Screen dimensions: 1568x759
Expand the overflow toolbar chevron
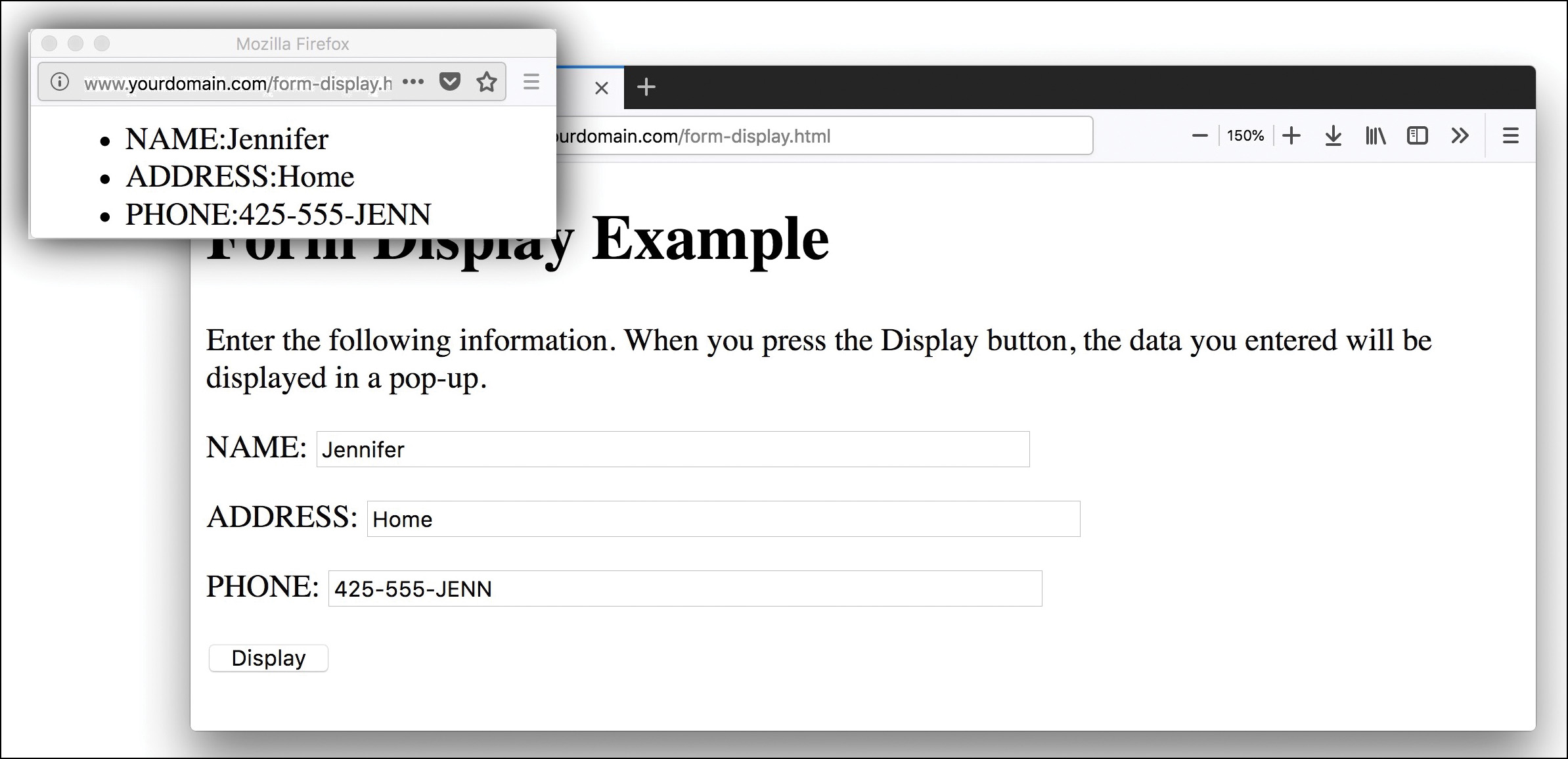1460,135
